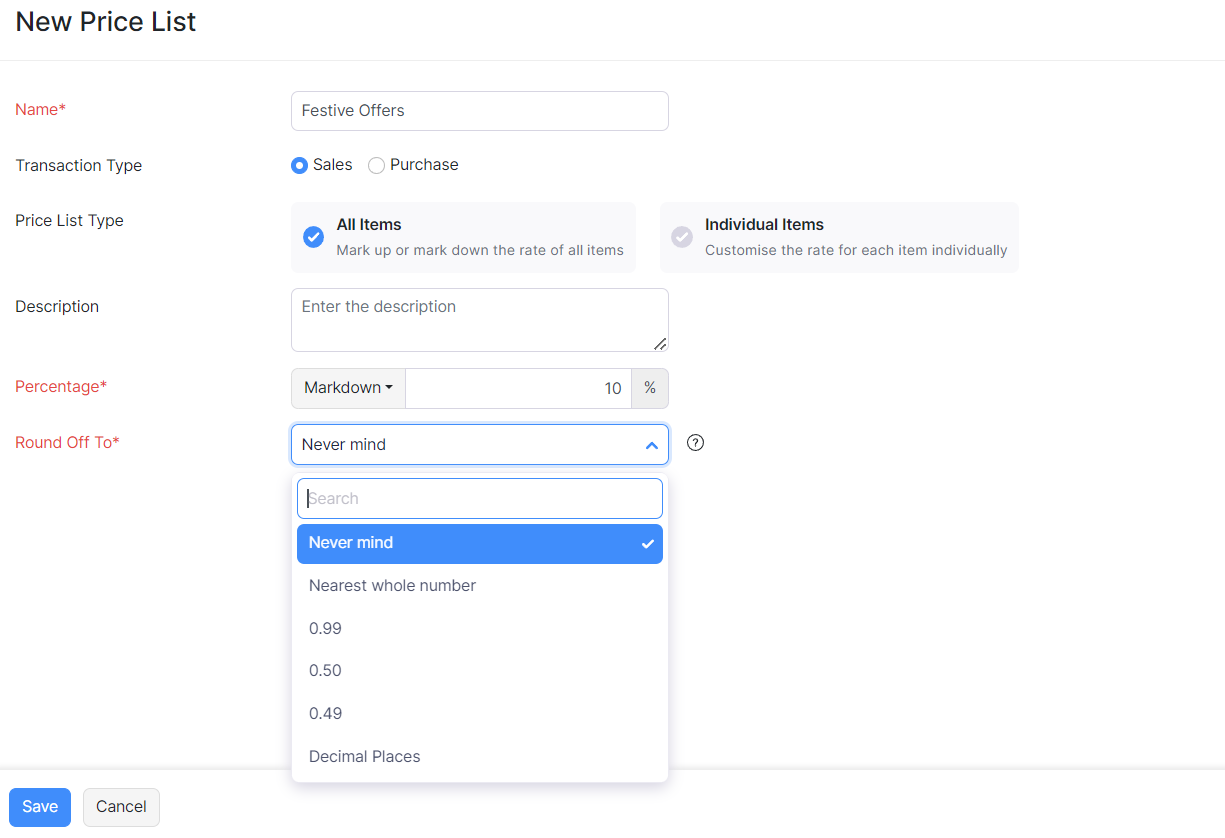Click the All Items checkmark icon
Image resolution: width=1225 pixels, height=838 pixels.
click(x=313, y=237)
